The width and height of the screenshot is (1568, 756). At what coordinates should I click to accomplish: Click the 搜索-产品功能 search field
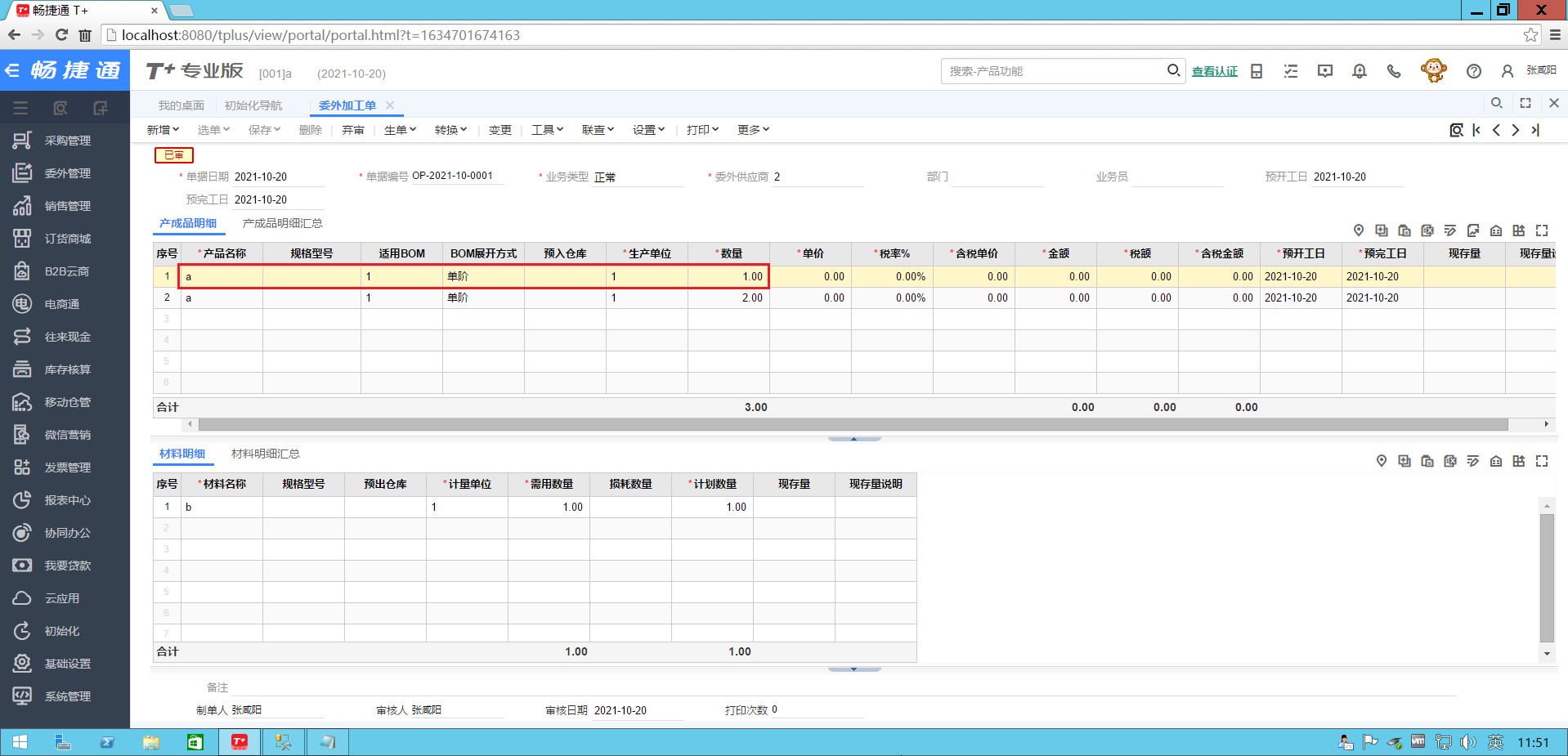1053,71
